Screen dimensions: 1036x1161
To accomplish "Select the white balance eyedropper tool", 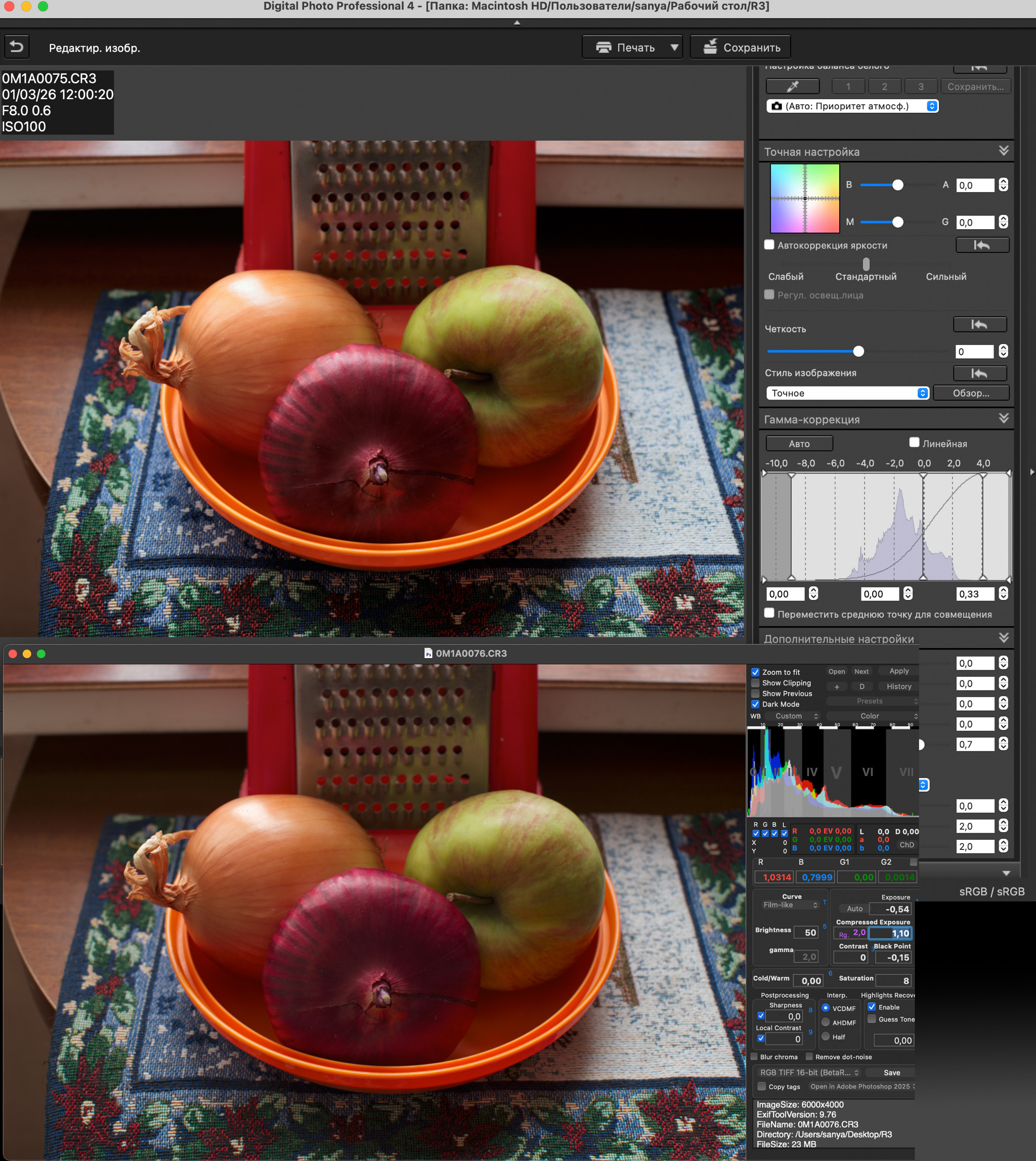I will [x=792, y=87].
